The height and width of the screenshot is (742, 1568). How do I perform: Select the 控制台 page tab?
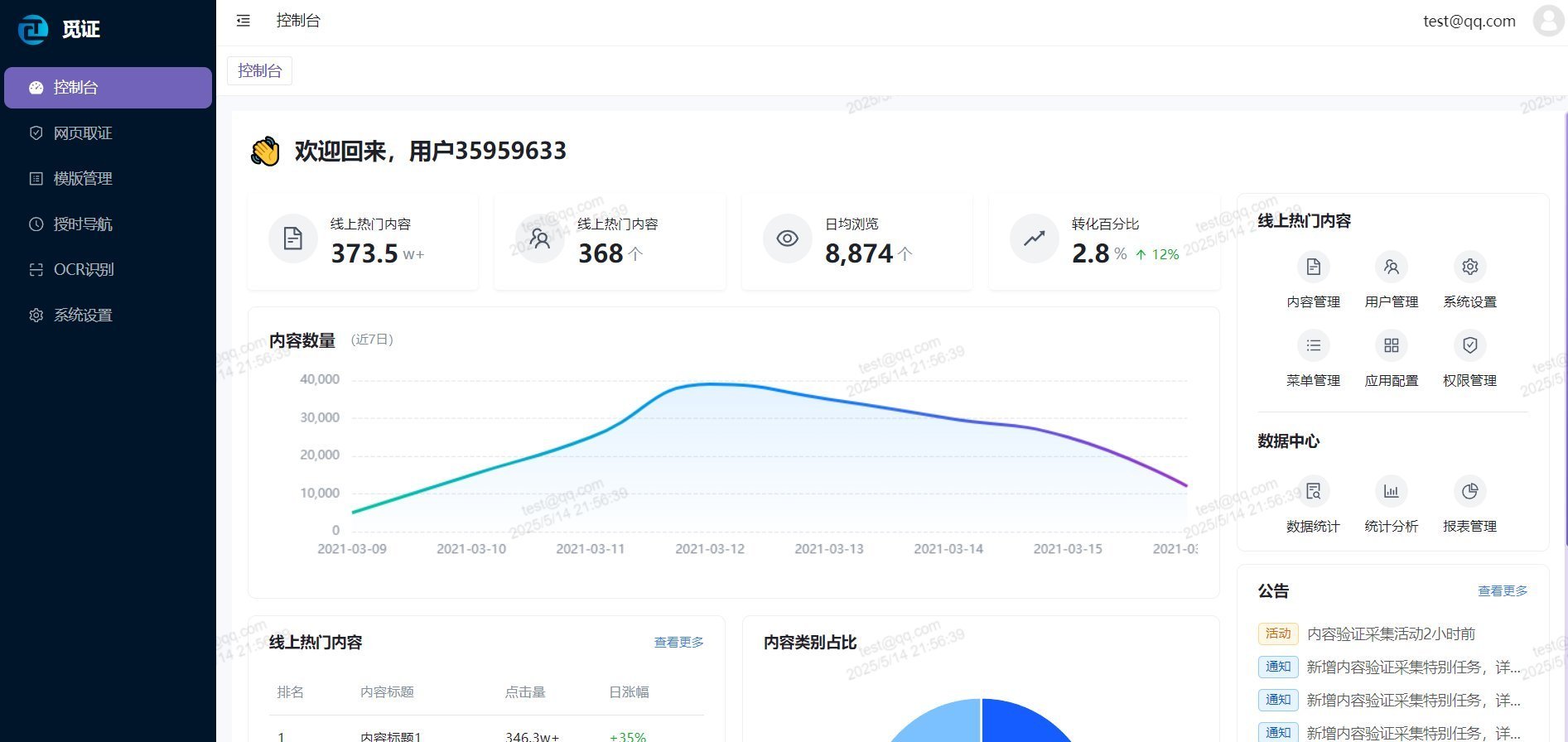click(259, 71)
